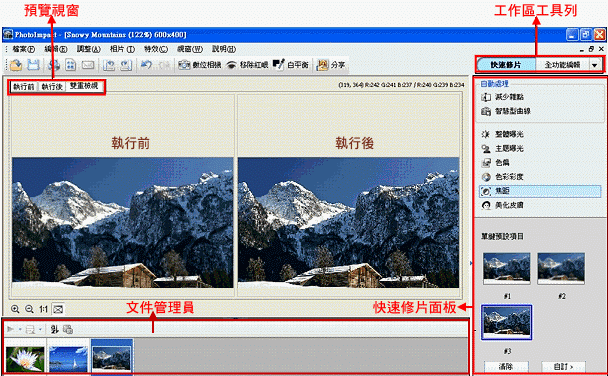Open the 說明(H) help menu
Viewport: 608px width, 376px height.
[224, 49]
